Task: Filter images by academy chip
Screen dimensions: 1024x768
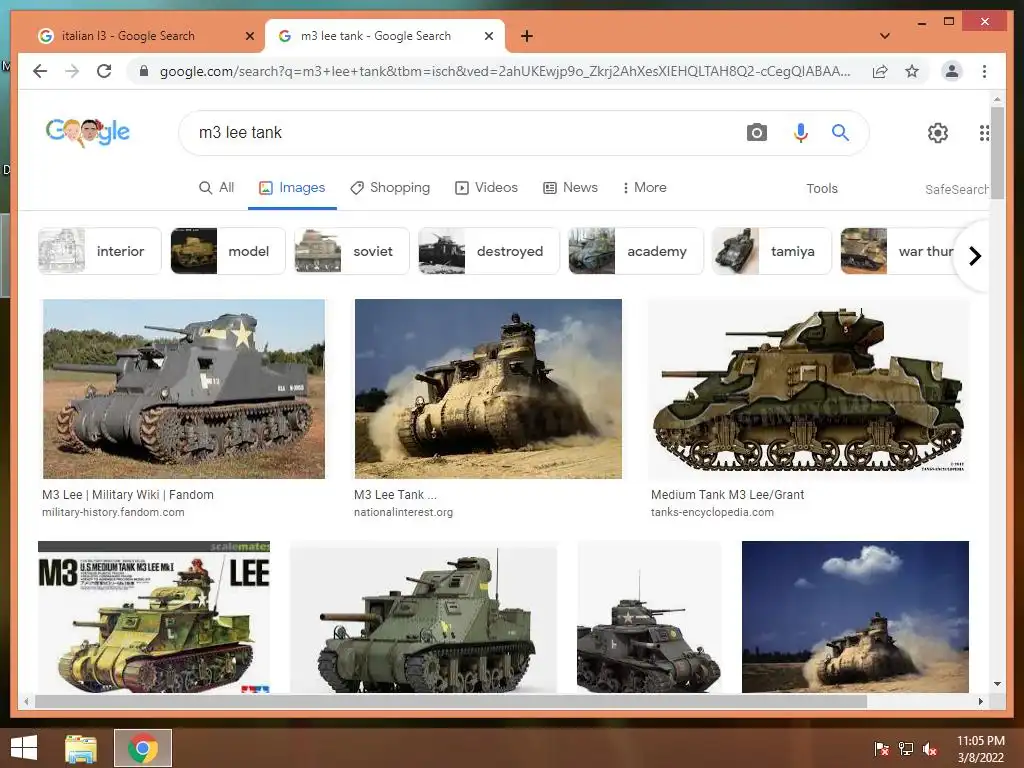Action: pos(635,251)
